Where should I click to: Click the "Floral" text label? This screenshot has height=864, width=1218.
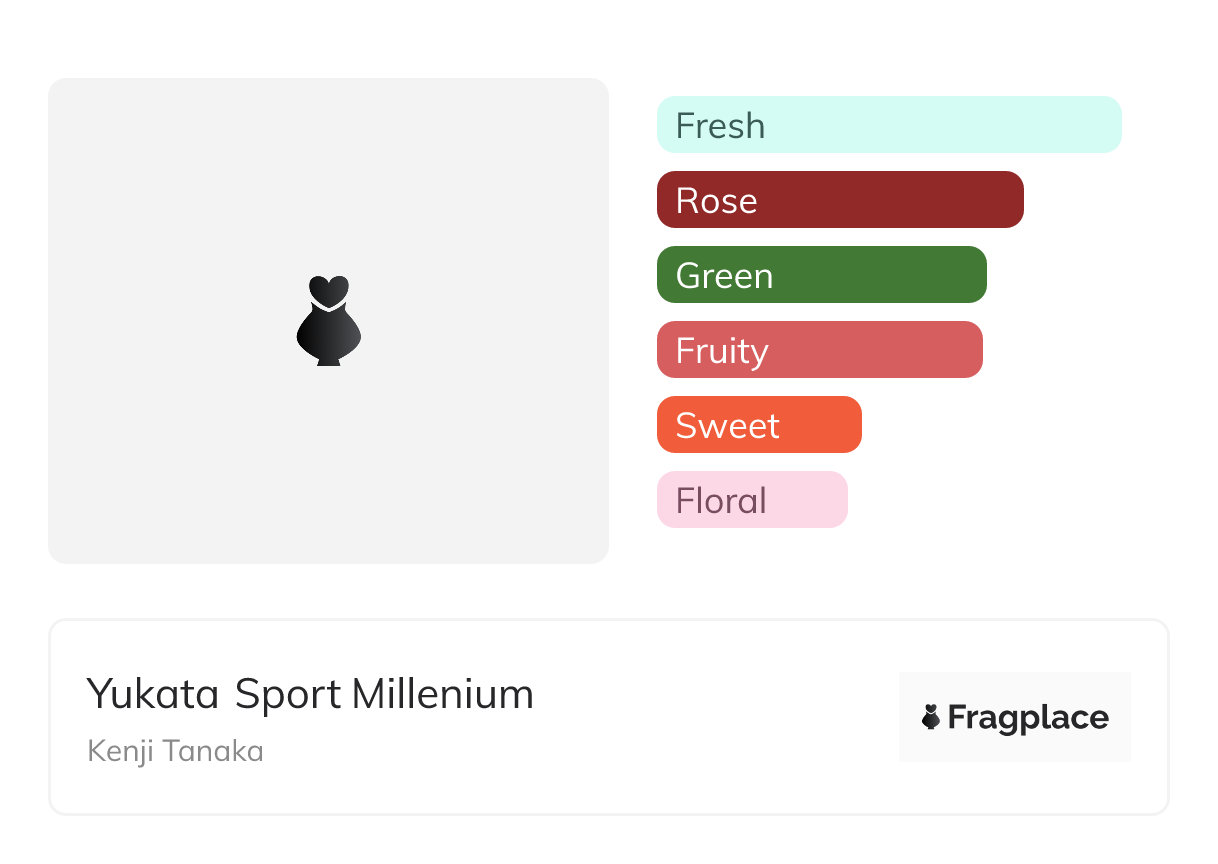[721, 501]
